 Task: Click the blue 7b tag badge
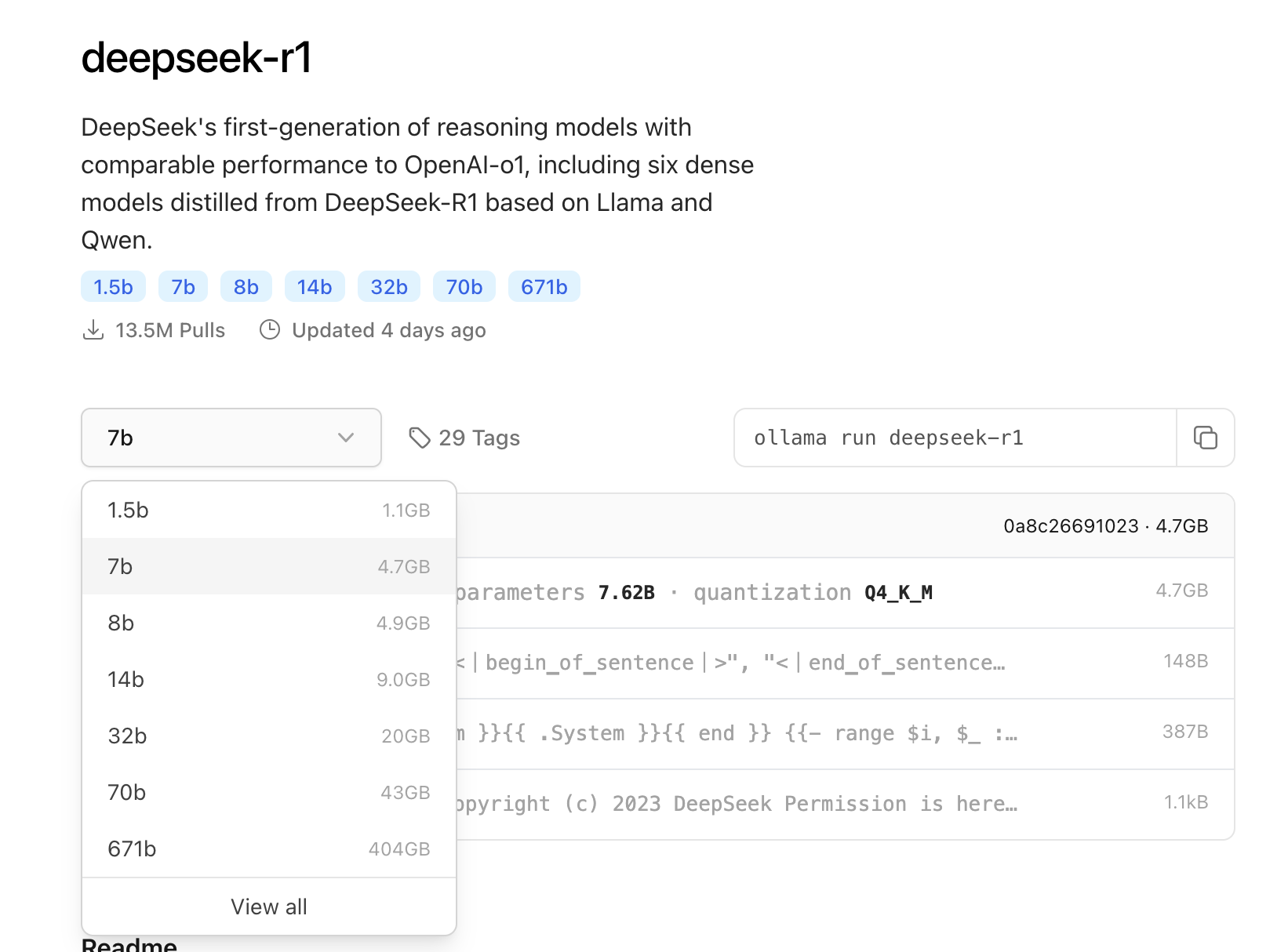[183, 287]
